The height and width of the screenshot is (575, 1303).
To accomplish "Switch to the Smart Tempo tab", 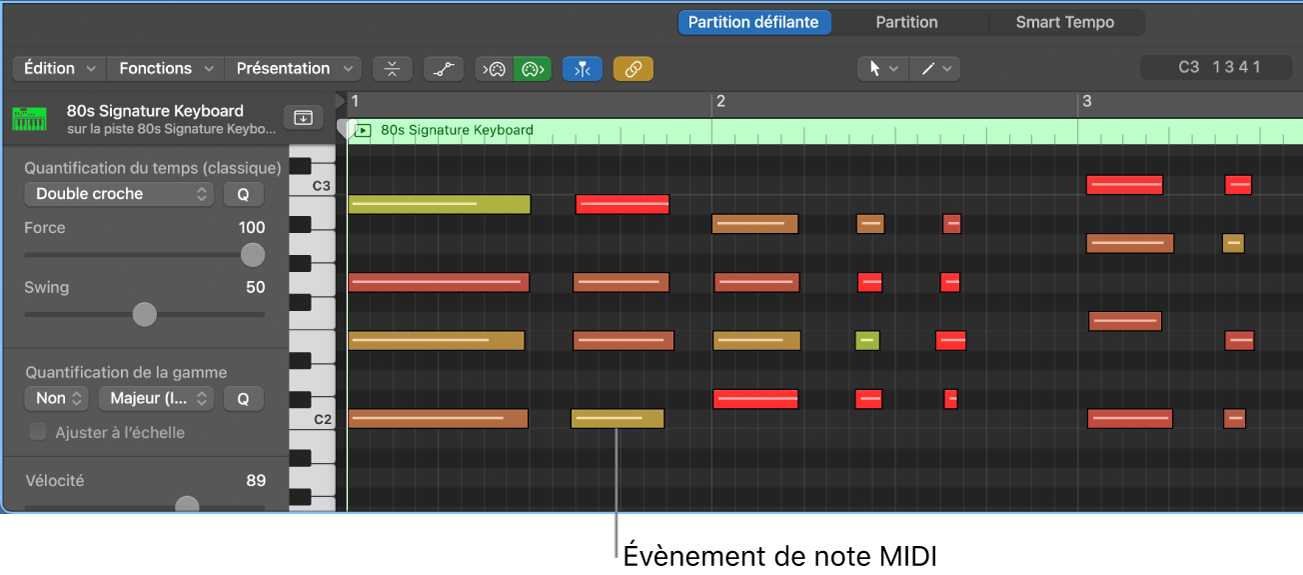I will click(x=1064, y=22).
